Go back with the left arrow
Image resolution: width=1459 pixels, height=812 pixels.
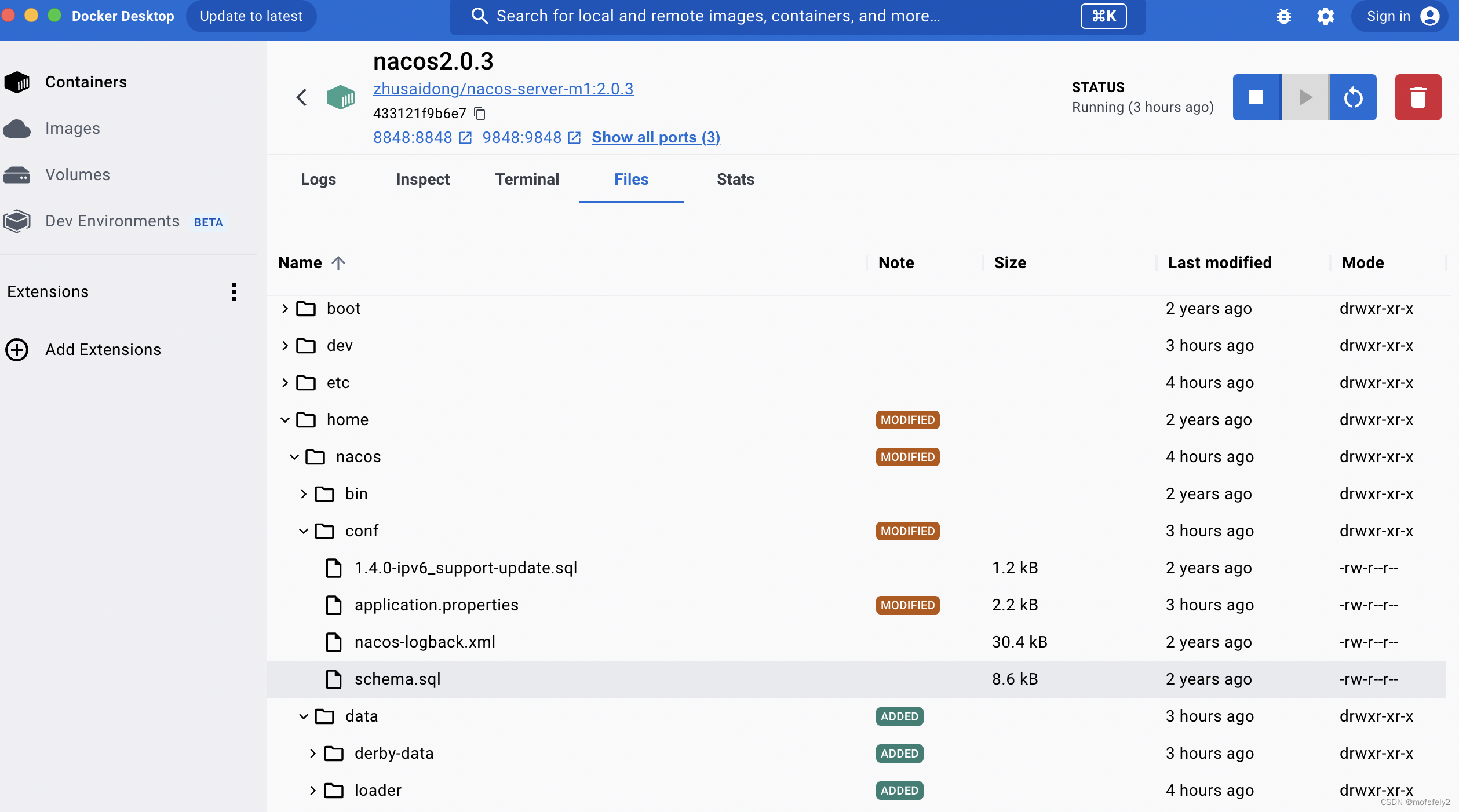[301, 97]
